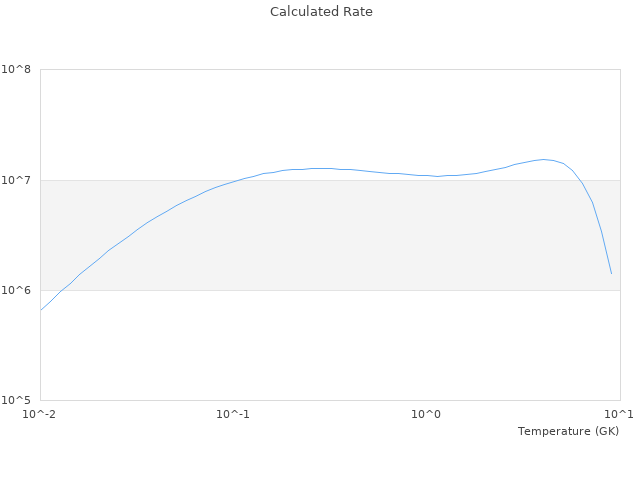
Task: Click white plot area below the gray band
Action: tap(330, 350)
